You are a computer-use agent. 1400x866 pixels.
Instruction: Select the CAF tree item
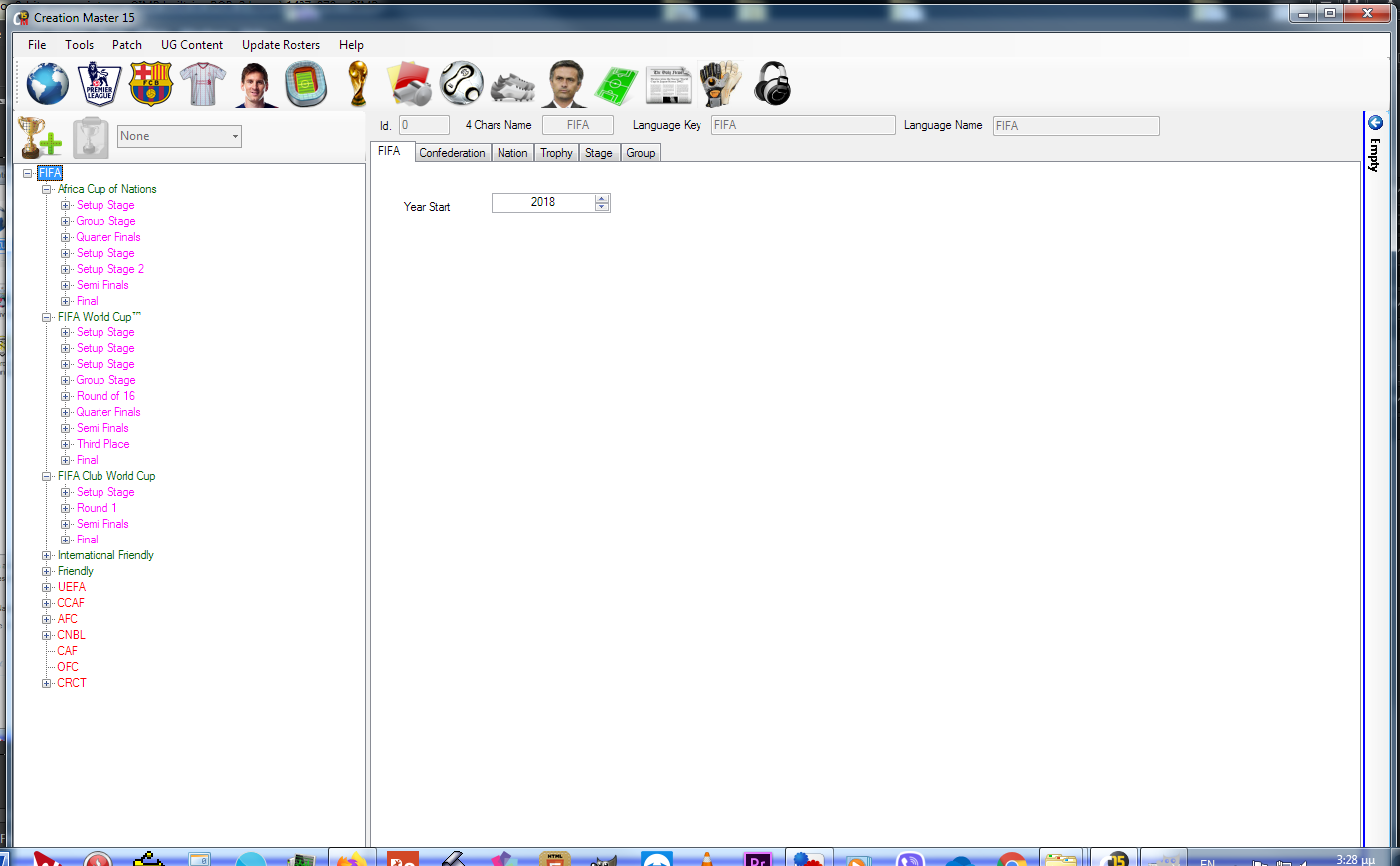click(x=67, y=651)
